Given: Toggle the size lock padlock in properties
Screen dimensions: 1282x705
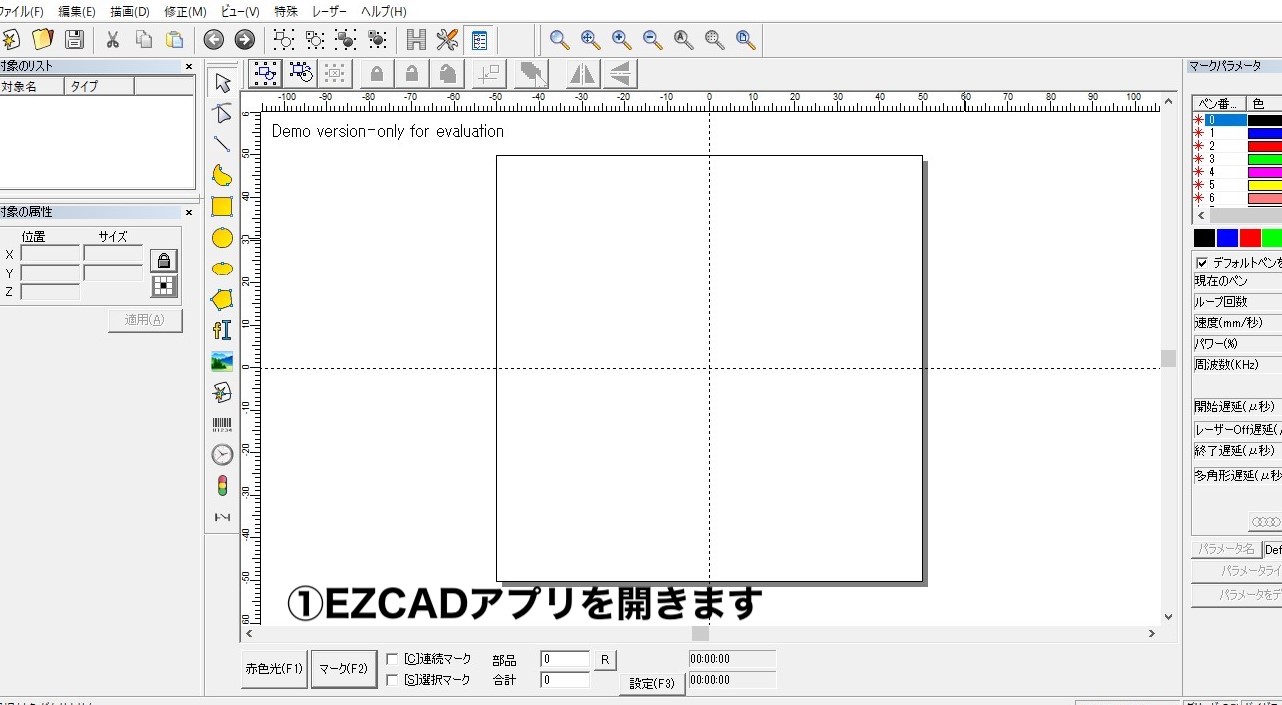Looking at the screenshot, I should (164, 261).
